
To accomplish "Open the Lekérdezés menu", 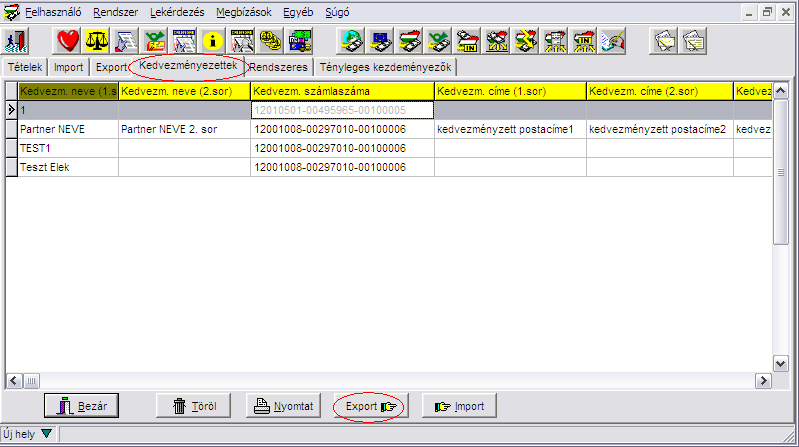I will coord(177,12).
